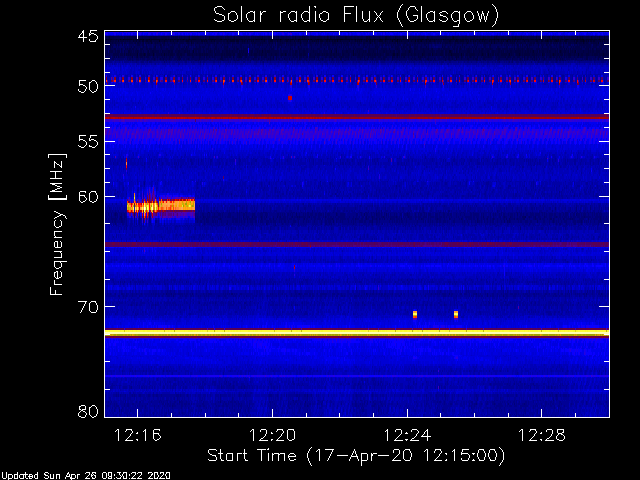Click the "Updated Sun Apr 26 09:30:22 2020" text
The height and width of the screenshot is (480, 640).
point(85,476)
